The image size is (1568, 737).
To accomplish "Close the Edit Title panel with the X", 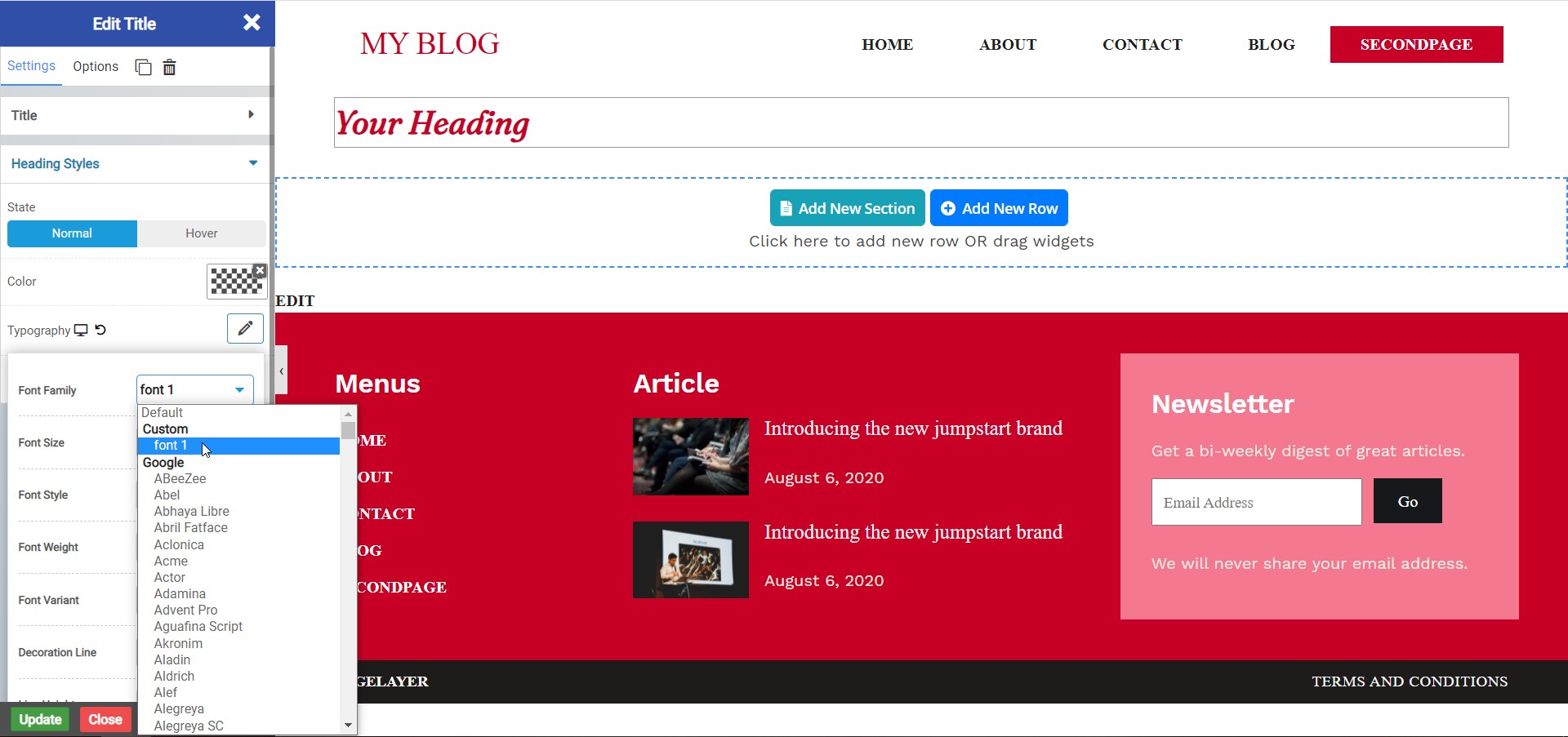I will pos(252,23).
